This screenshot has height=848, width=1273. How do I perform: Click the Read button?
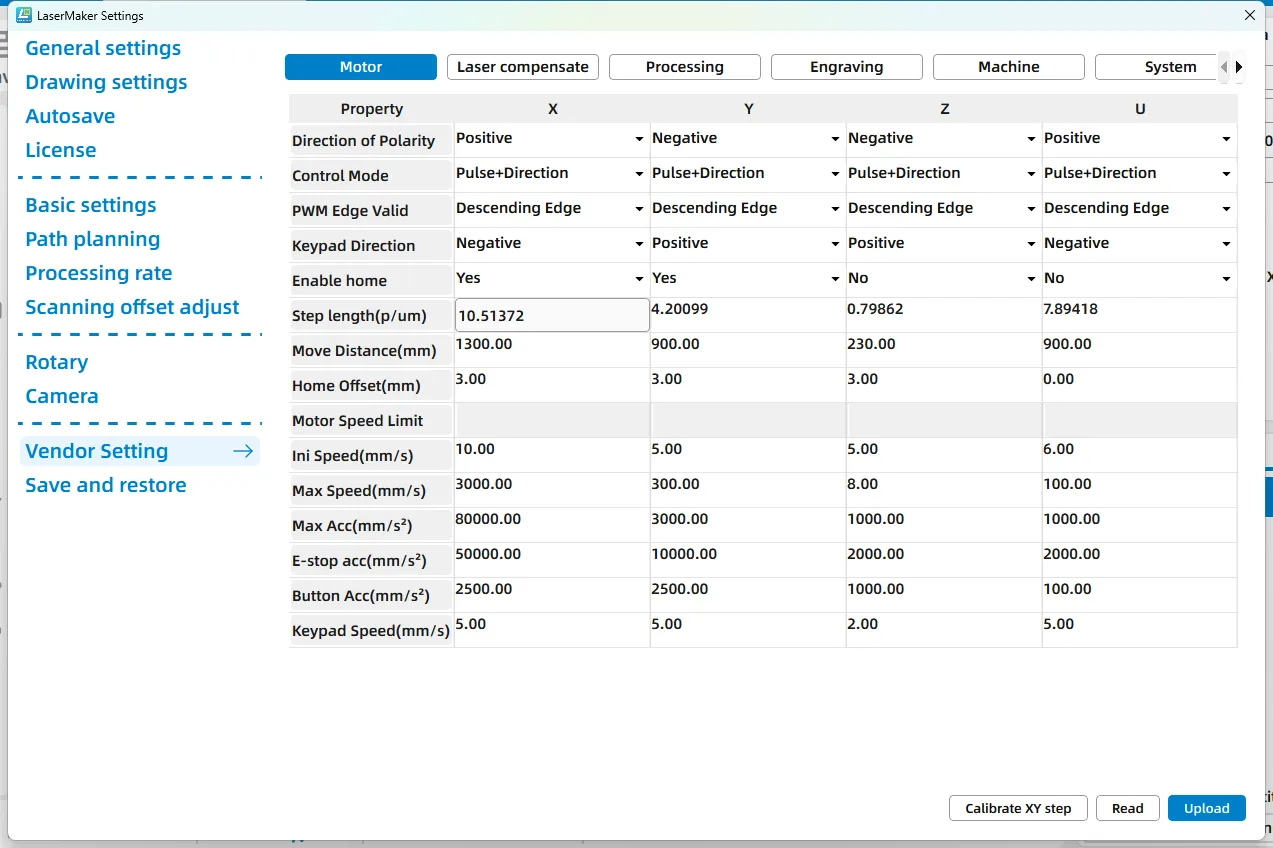[1127, 808]
